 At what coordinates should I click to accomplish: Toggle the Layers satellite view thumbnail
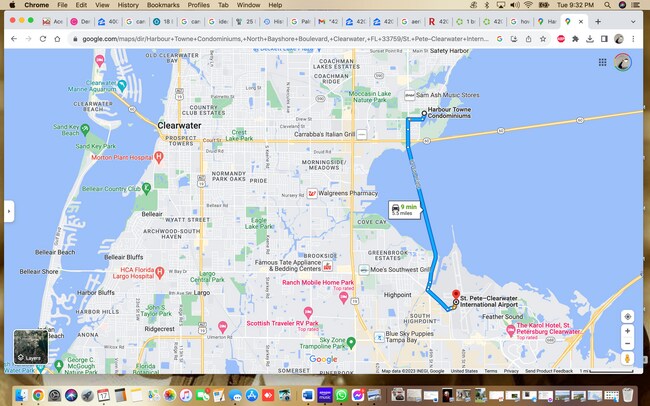tap(30, 346)
